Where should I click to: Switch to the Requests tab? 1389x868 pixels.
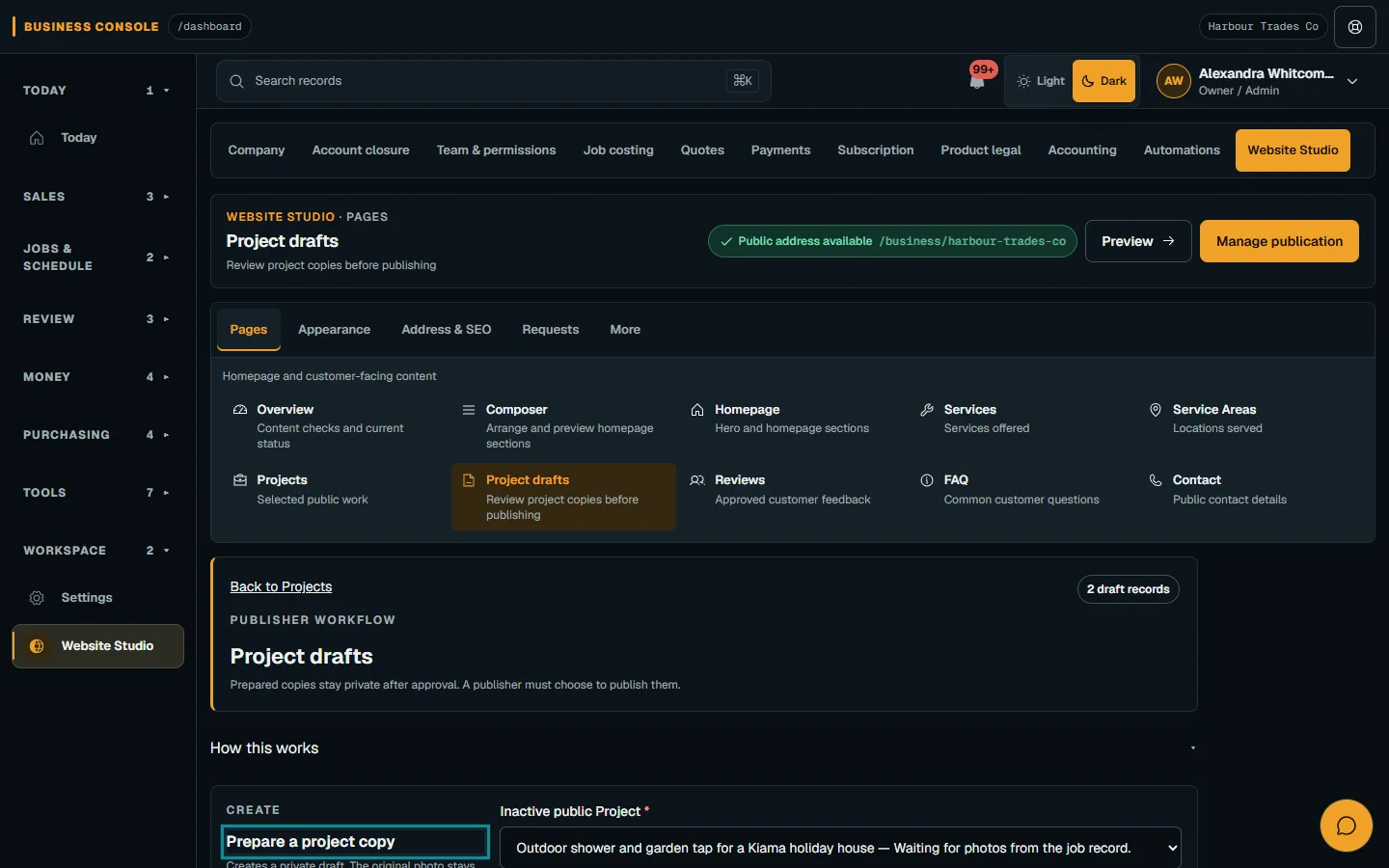[551, 330]
